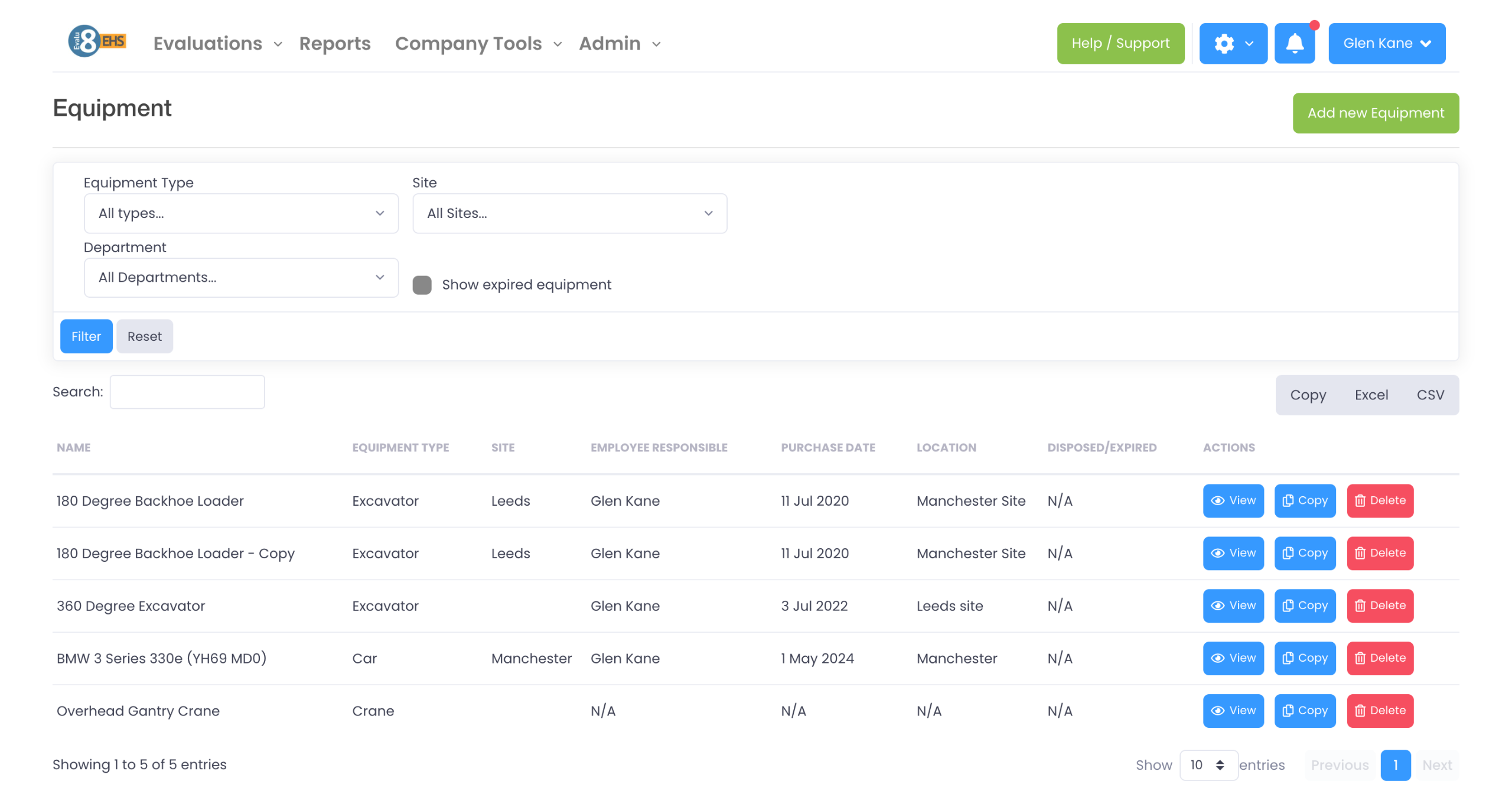Export table using the Excel button
The height and width of the screenshot is (794, 1512).
coord(1370,395)
